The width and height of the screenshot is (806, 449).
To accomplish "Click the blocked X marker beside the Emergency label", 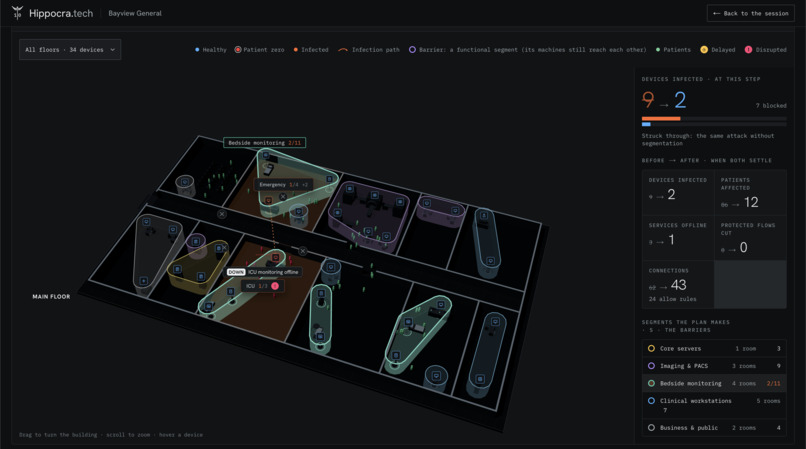I will click(x=283, y=196).
